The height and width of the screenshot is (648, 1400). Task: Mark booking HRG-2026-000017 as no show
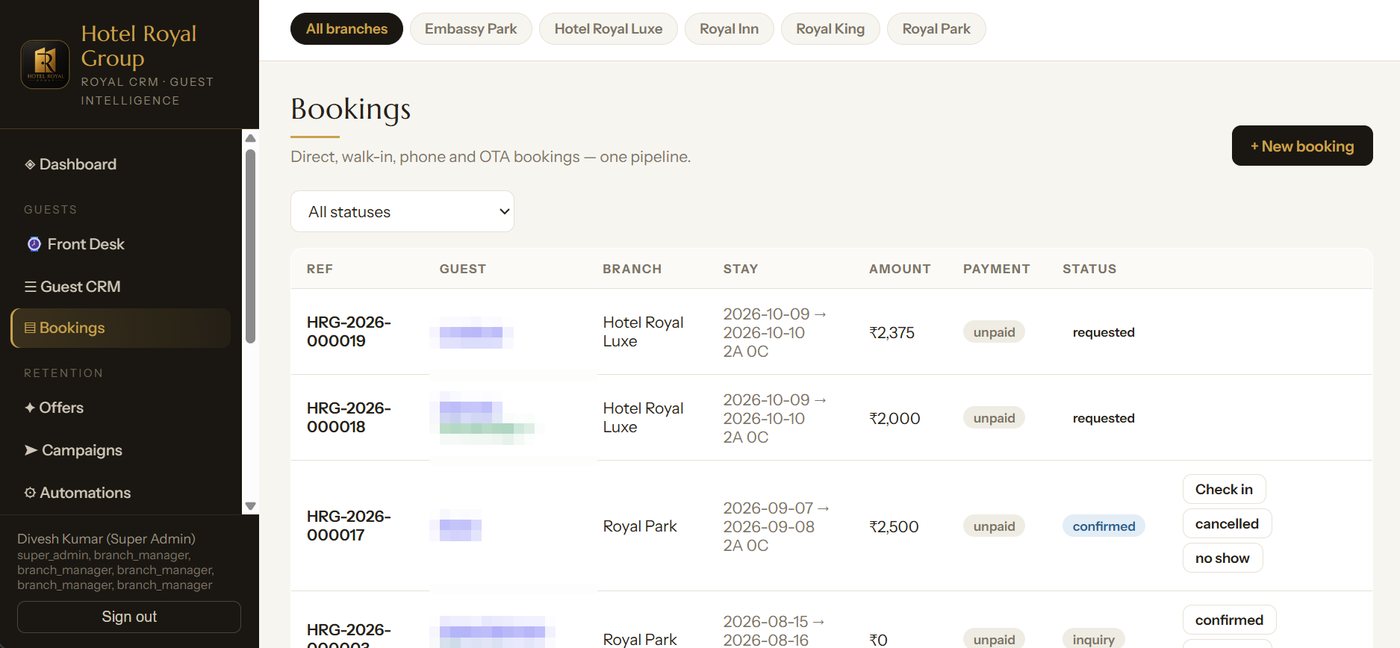(x=1222, y=558)
